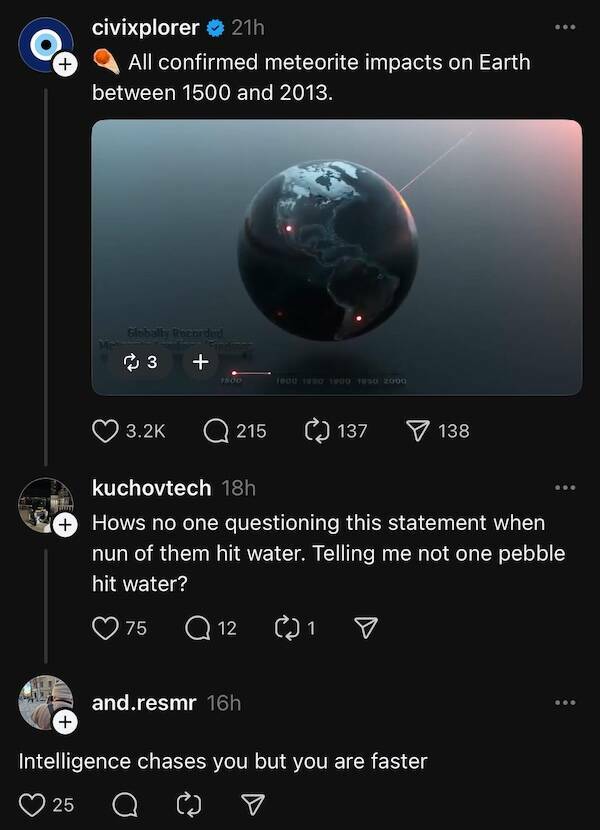Share and.resmr's reply
The image size is (600, 830).
pyautogui.click(x=253, y=803)
